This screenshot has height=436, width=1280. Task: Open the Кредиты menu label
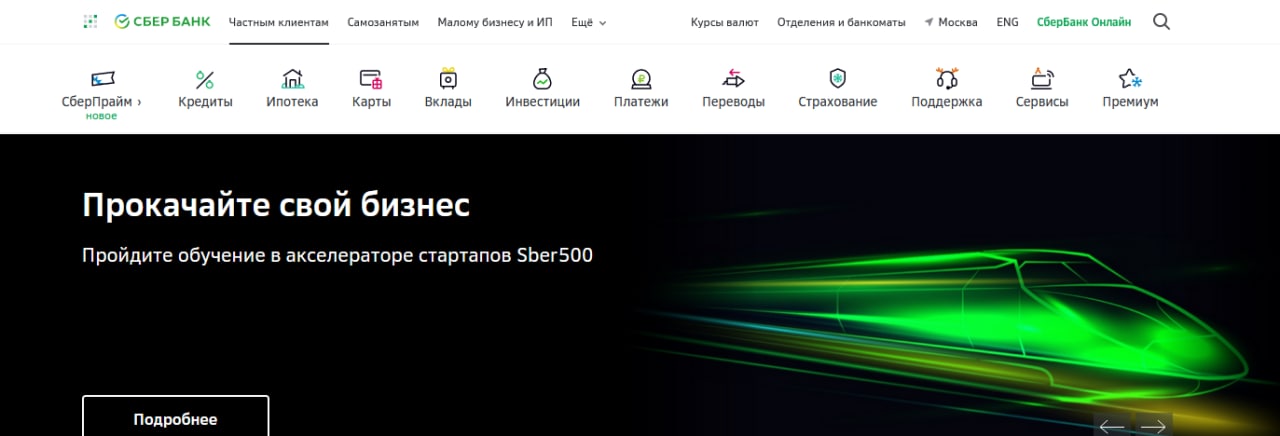tap(205, 101)
